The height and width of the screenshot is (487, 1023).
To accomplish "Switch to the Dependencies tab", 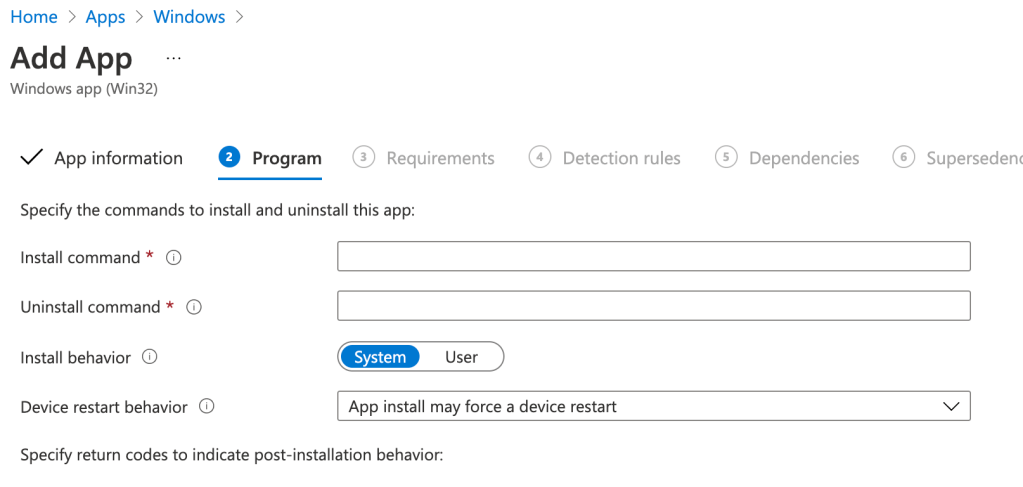I will coord(803,158).
